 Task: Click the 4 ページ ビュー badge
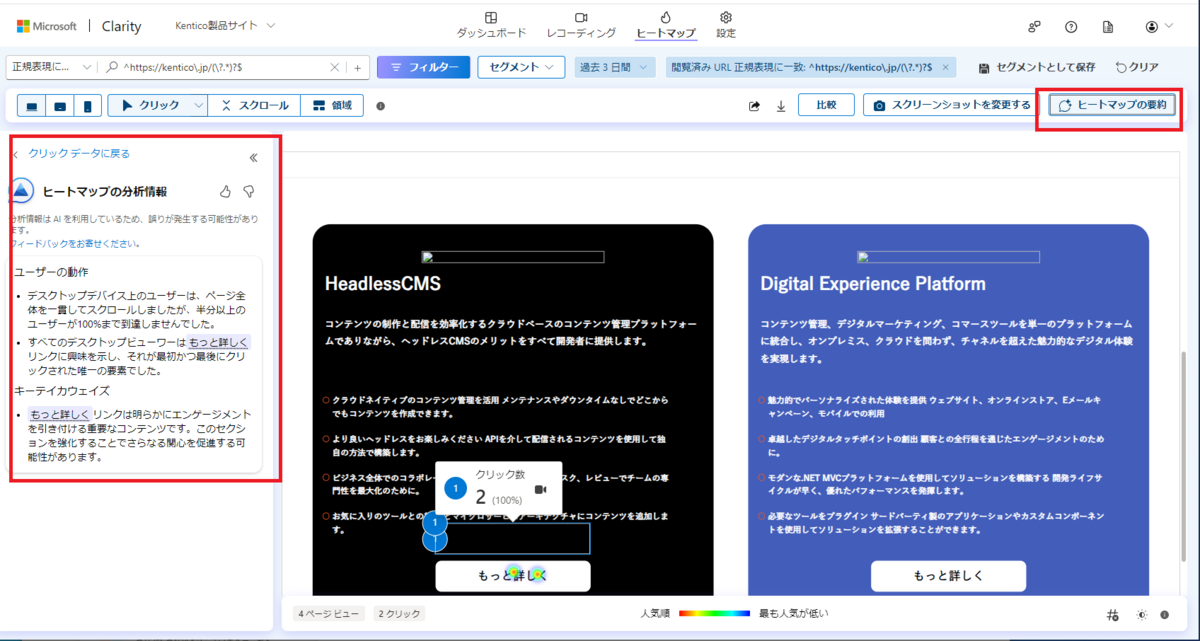[x=328, y=613]
